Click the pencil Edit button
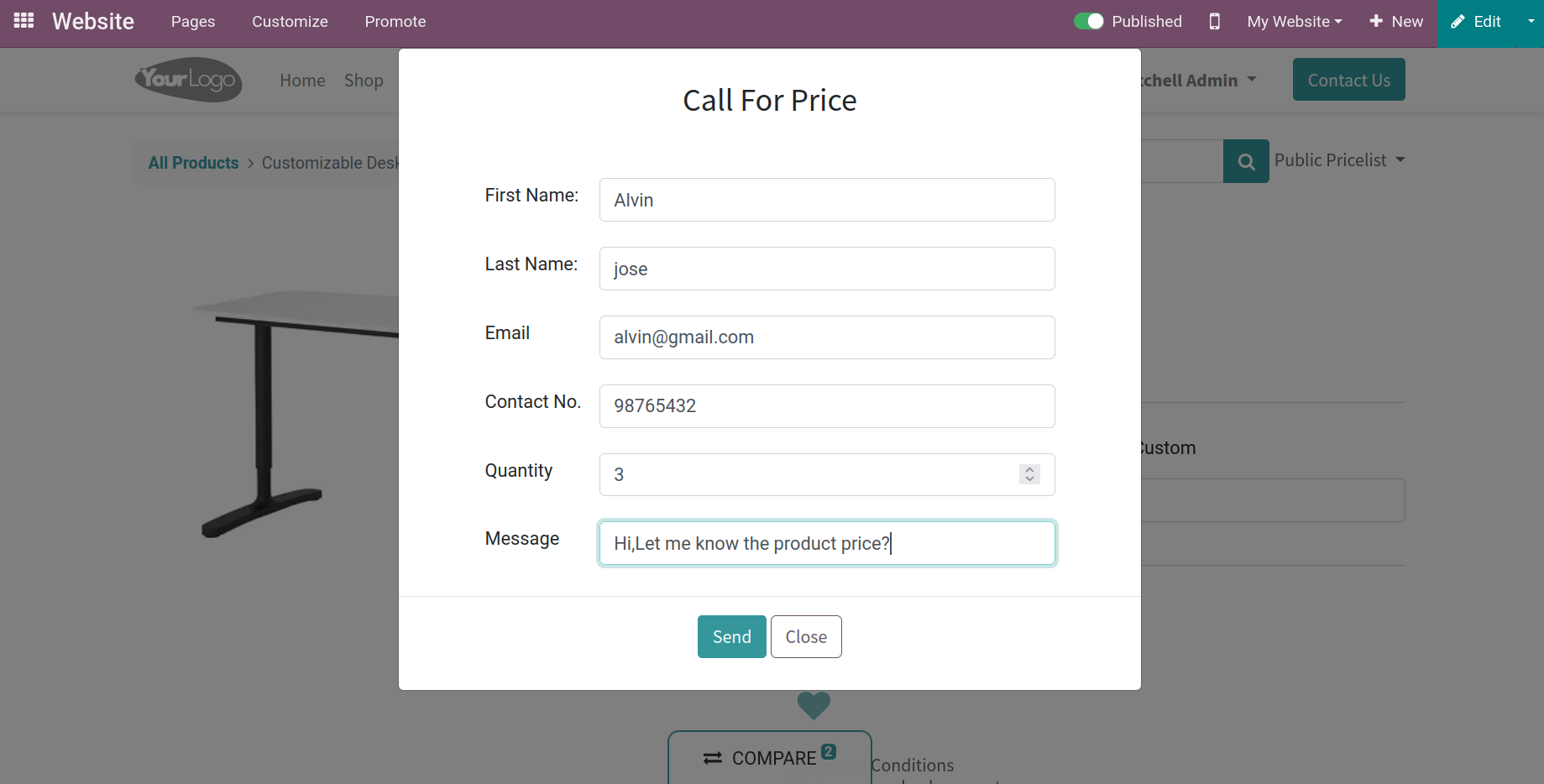Image resolution: width=1544 pixels, height=784 pixels. pyautogui.click(x=1476, y=22)
